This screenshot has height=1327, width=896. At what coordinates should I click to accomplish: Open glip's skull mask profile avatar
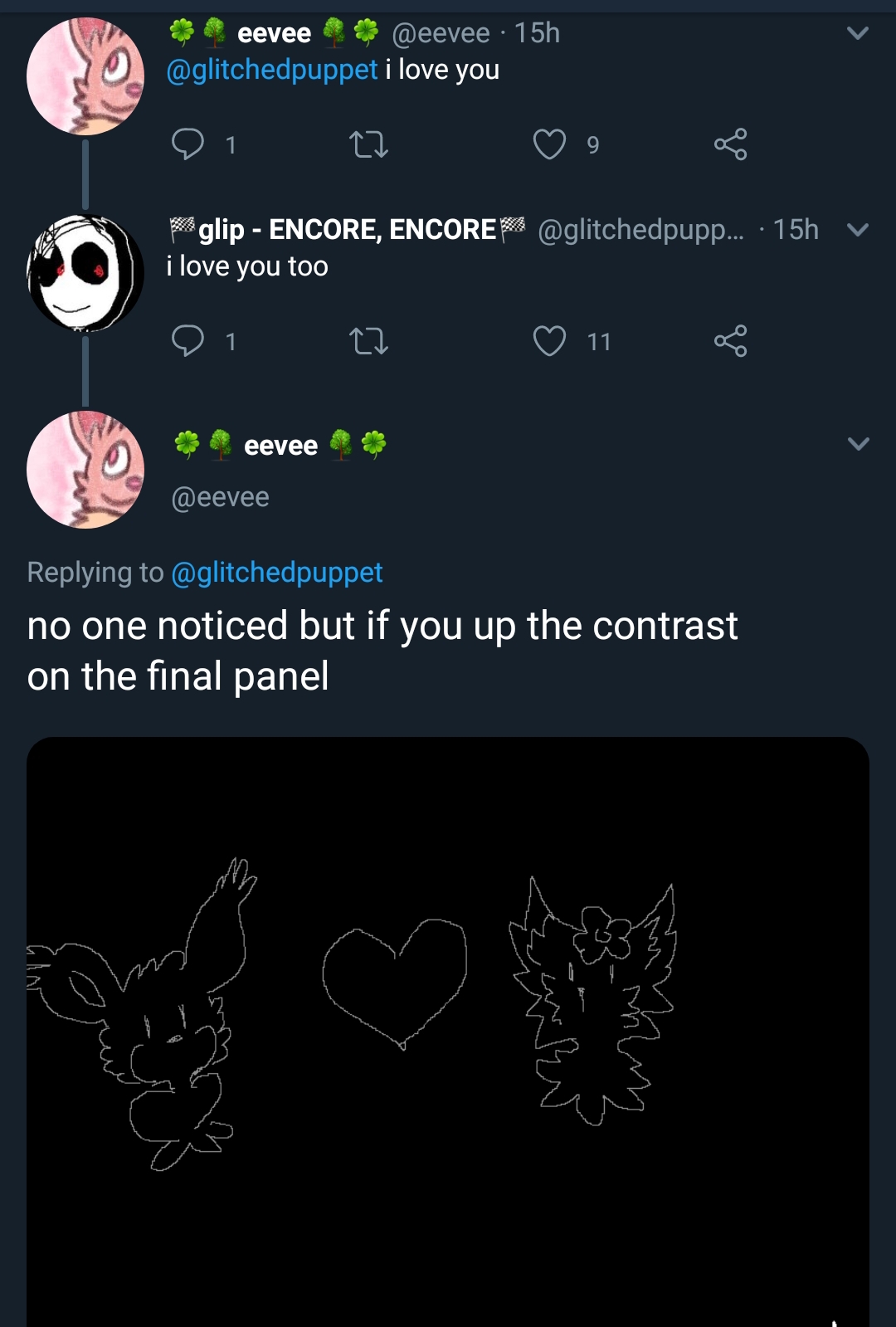(85, 273)
